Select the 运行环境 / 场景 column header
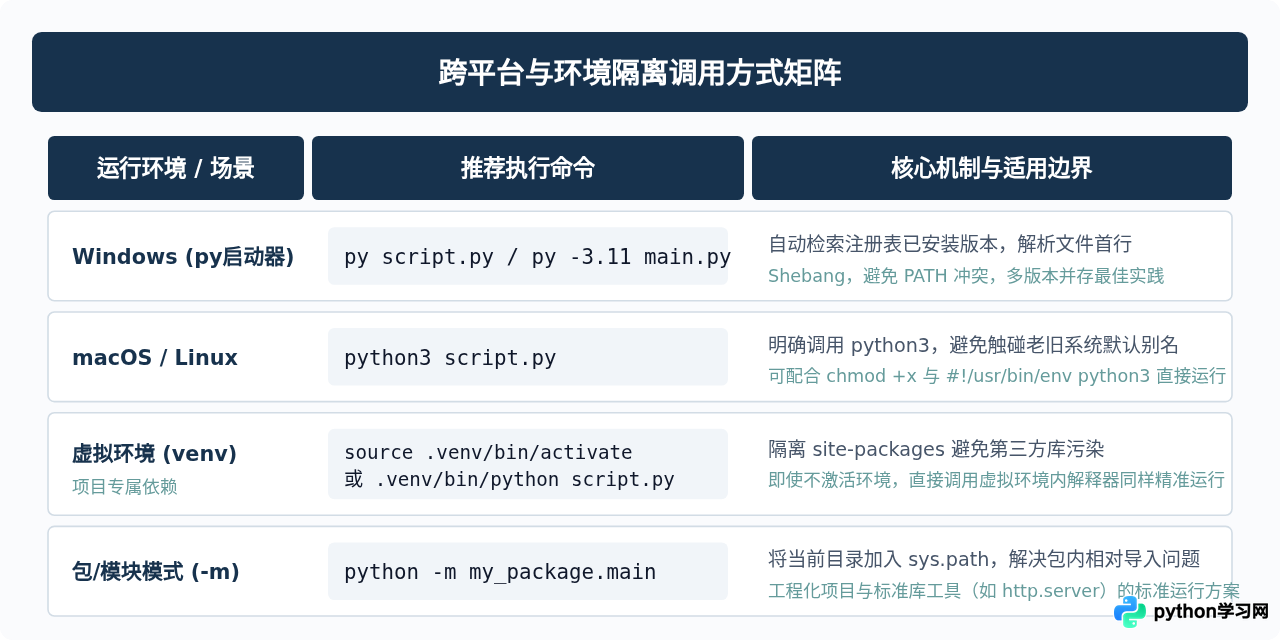This screenshot has width=1280, height=640. coord(176,168)
